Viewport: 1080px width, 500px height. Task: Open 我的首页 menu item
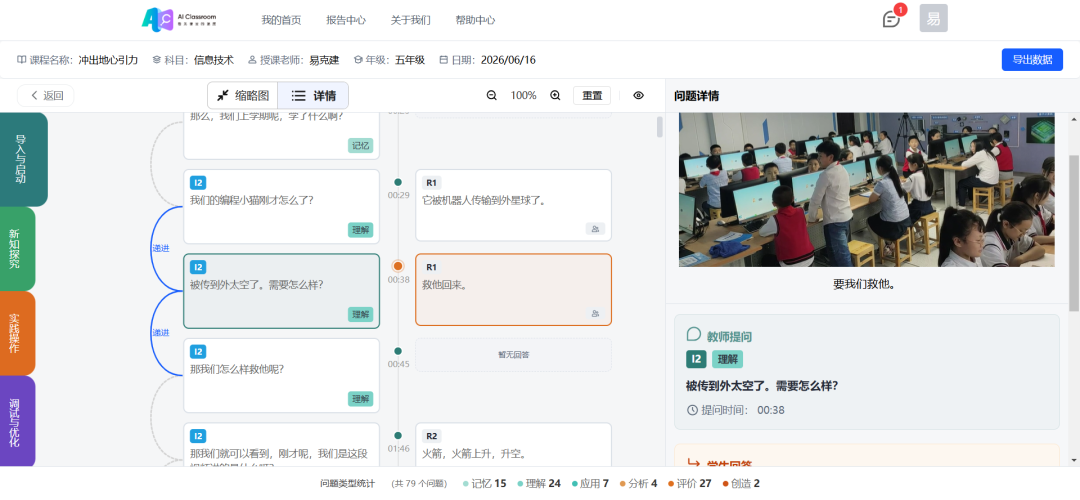click(281, 20)
